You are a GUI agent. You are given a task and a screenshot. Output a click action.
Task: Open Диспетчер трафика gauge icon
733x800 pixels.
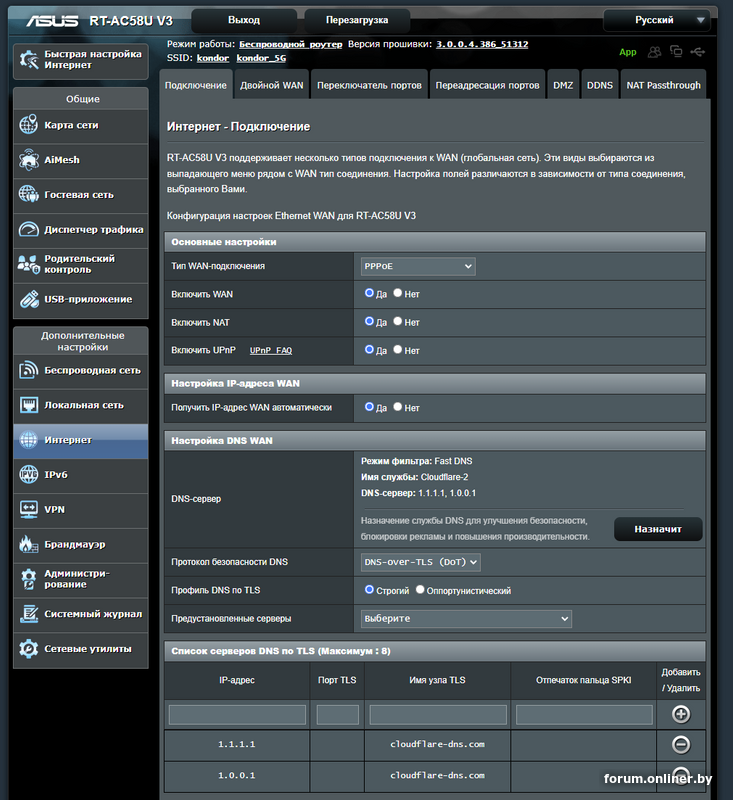(29, 230)
